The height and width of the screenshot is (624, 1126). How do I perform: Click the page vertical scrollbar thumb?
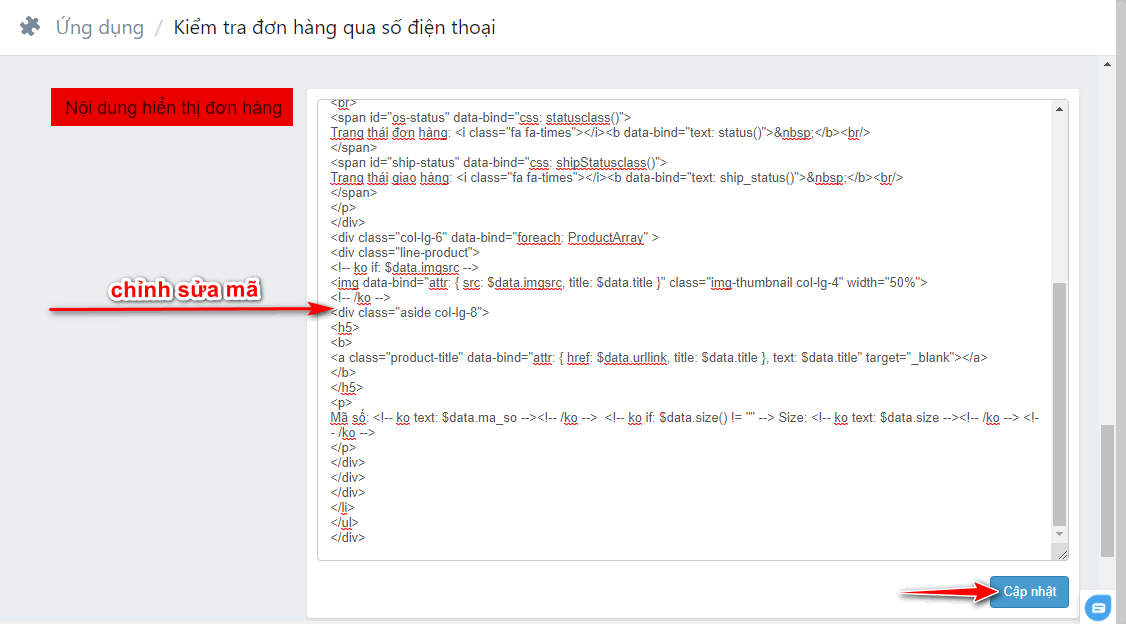(1107, 490)
